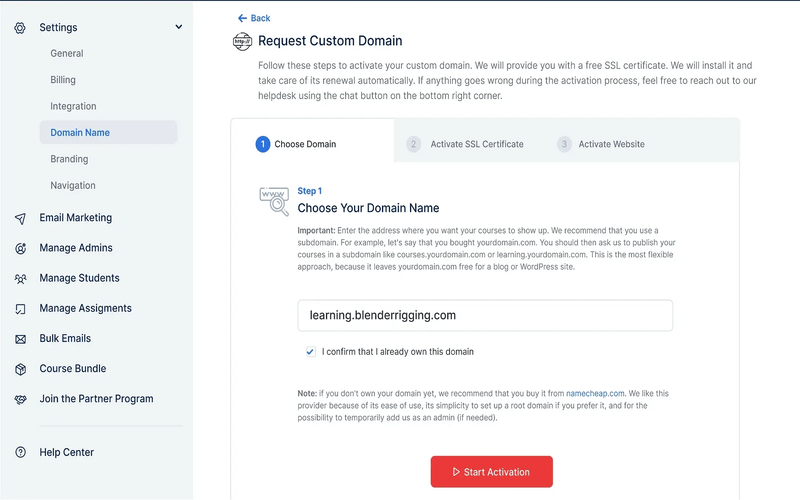Viewport: 800px width, 500px height.
Task: Click the Manage Assignments icon
Action: (20, 309)
